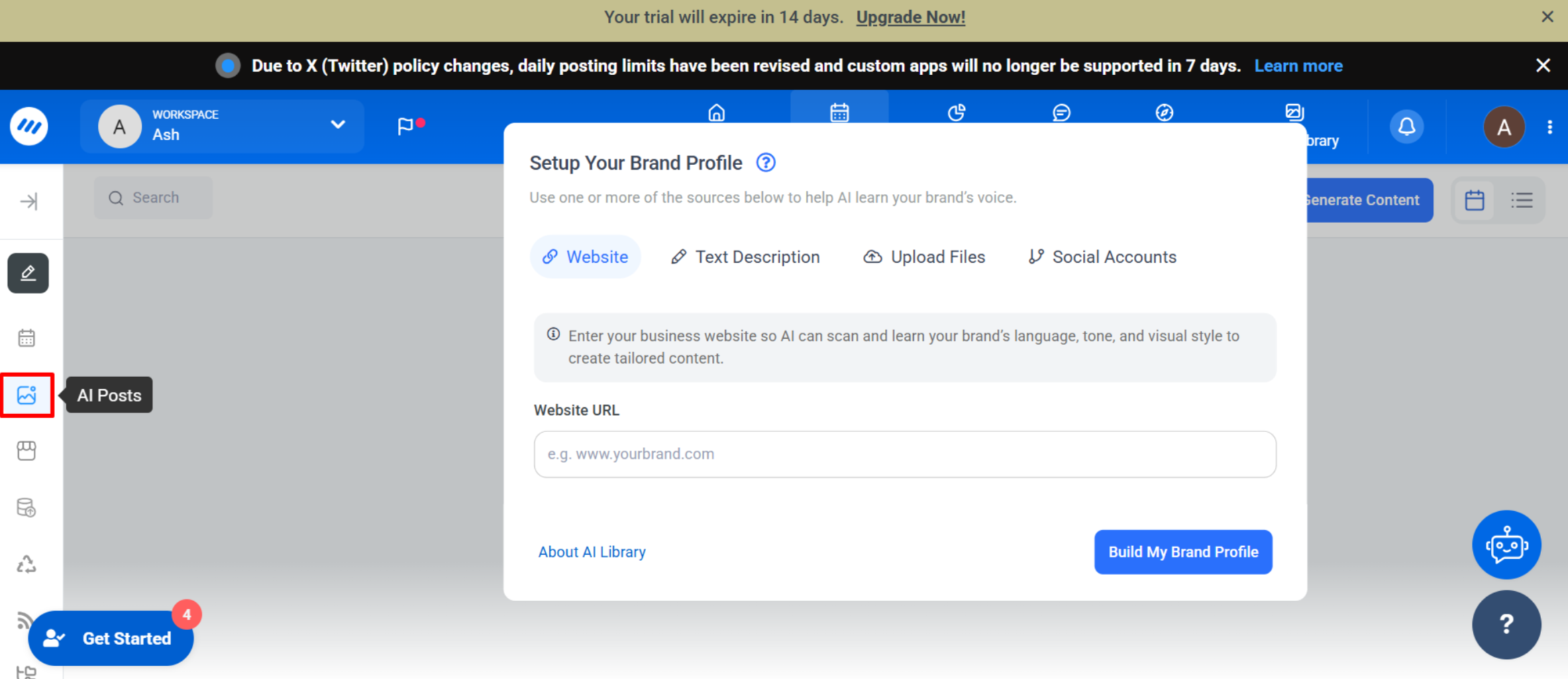Viewport: 1568px width, 679px height.
Task: Open the storefront icon in sidebar
Action: coord(27,450)
